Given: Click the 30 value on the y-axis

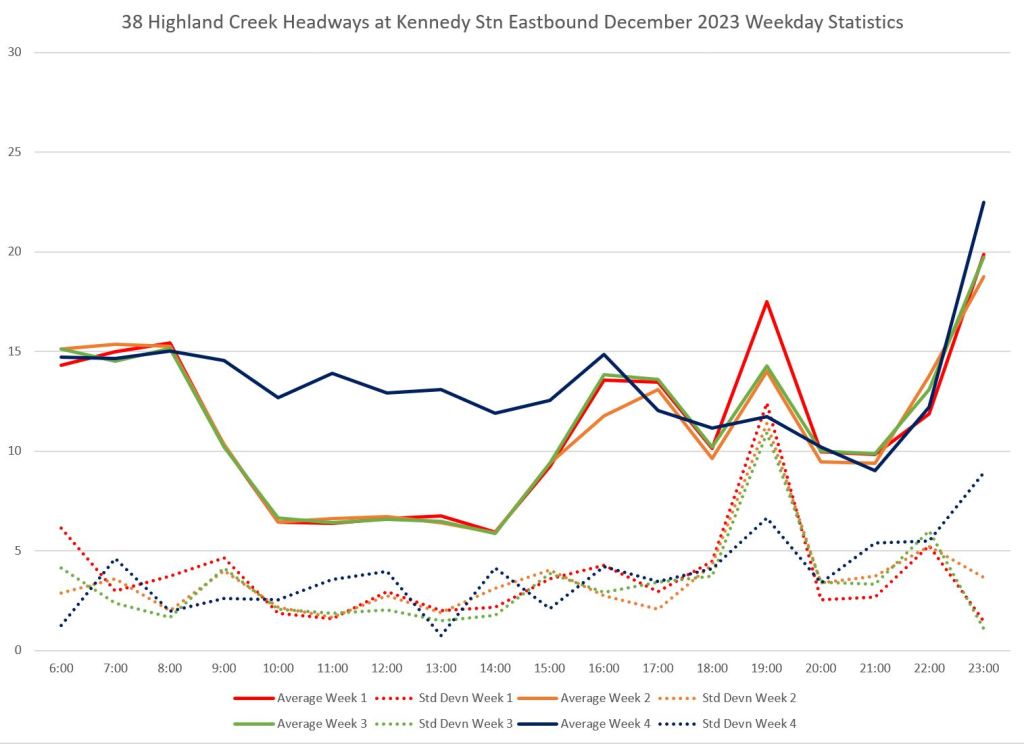Looking at the screenshot, I should [x=14, y=52].
